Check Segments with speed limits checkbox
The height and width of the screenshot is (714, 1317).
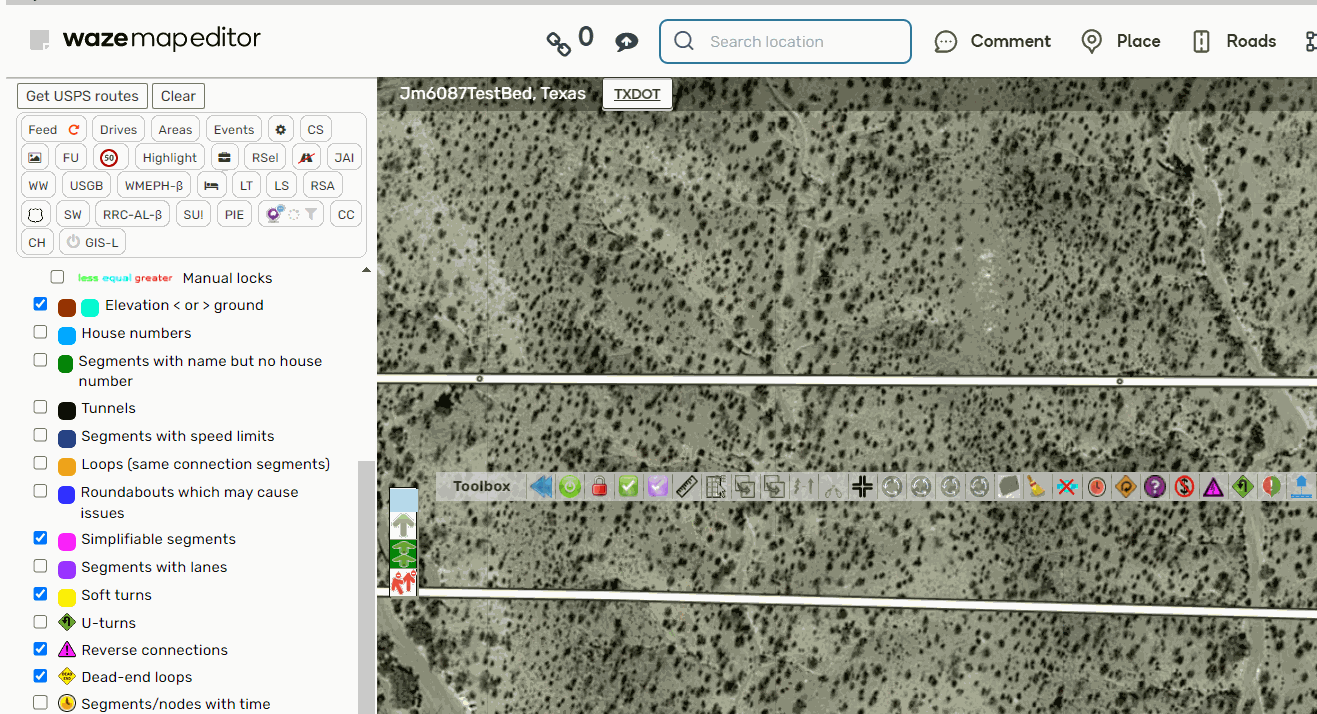[x=40, y=435]
